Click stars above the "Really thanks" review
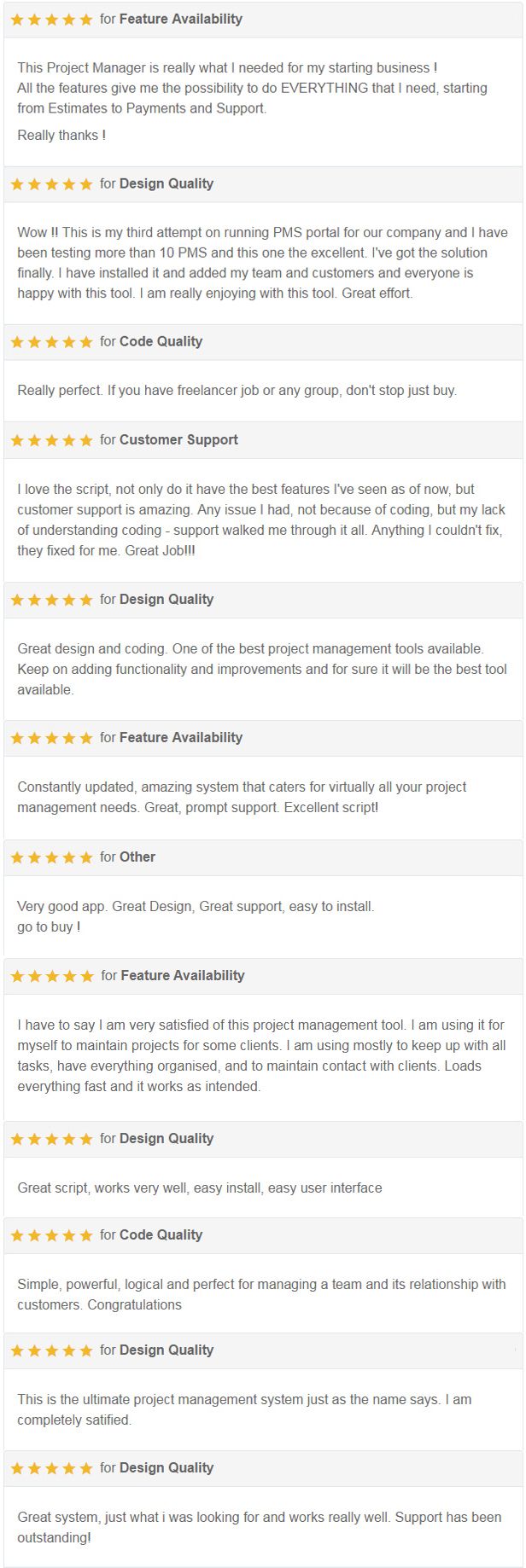Viewport: 526px width, 1568px height. click(51, 20)
